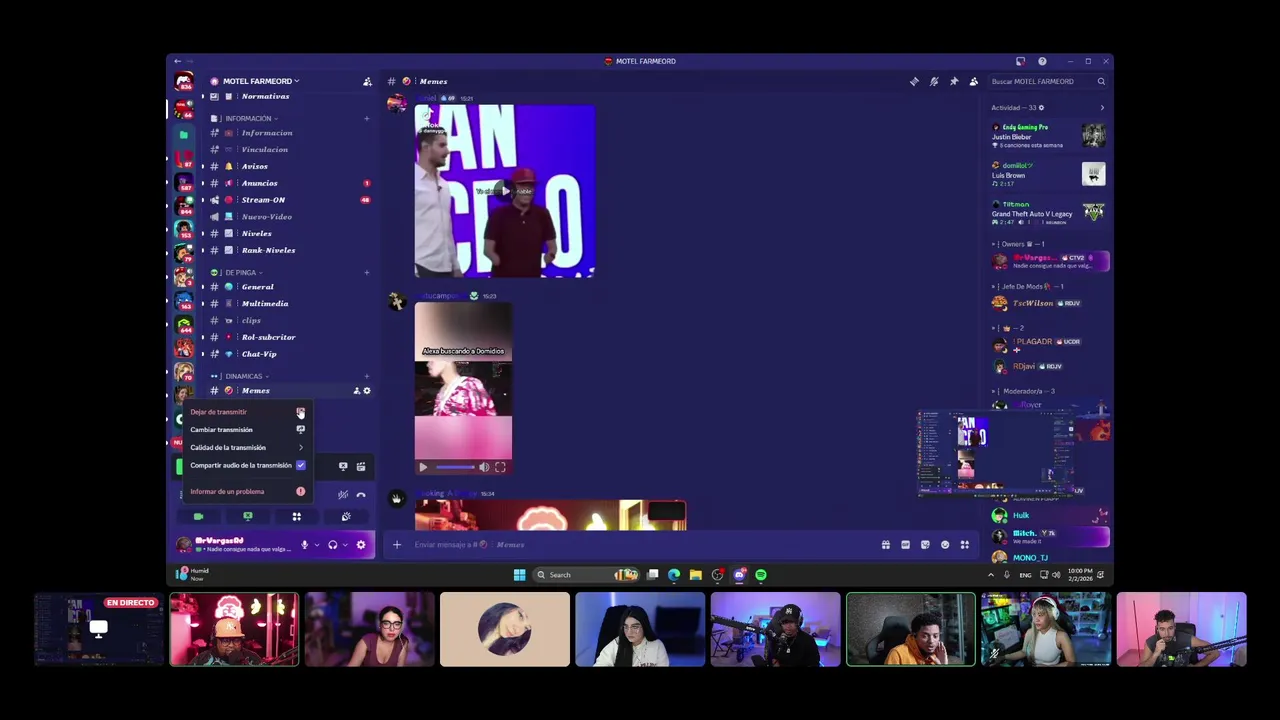Viewport: 1280px width, 720px height.
Task: Open Memes channel settings gear
Action: tap(366, 391)
